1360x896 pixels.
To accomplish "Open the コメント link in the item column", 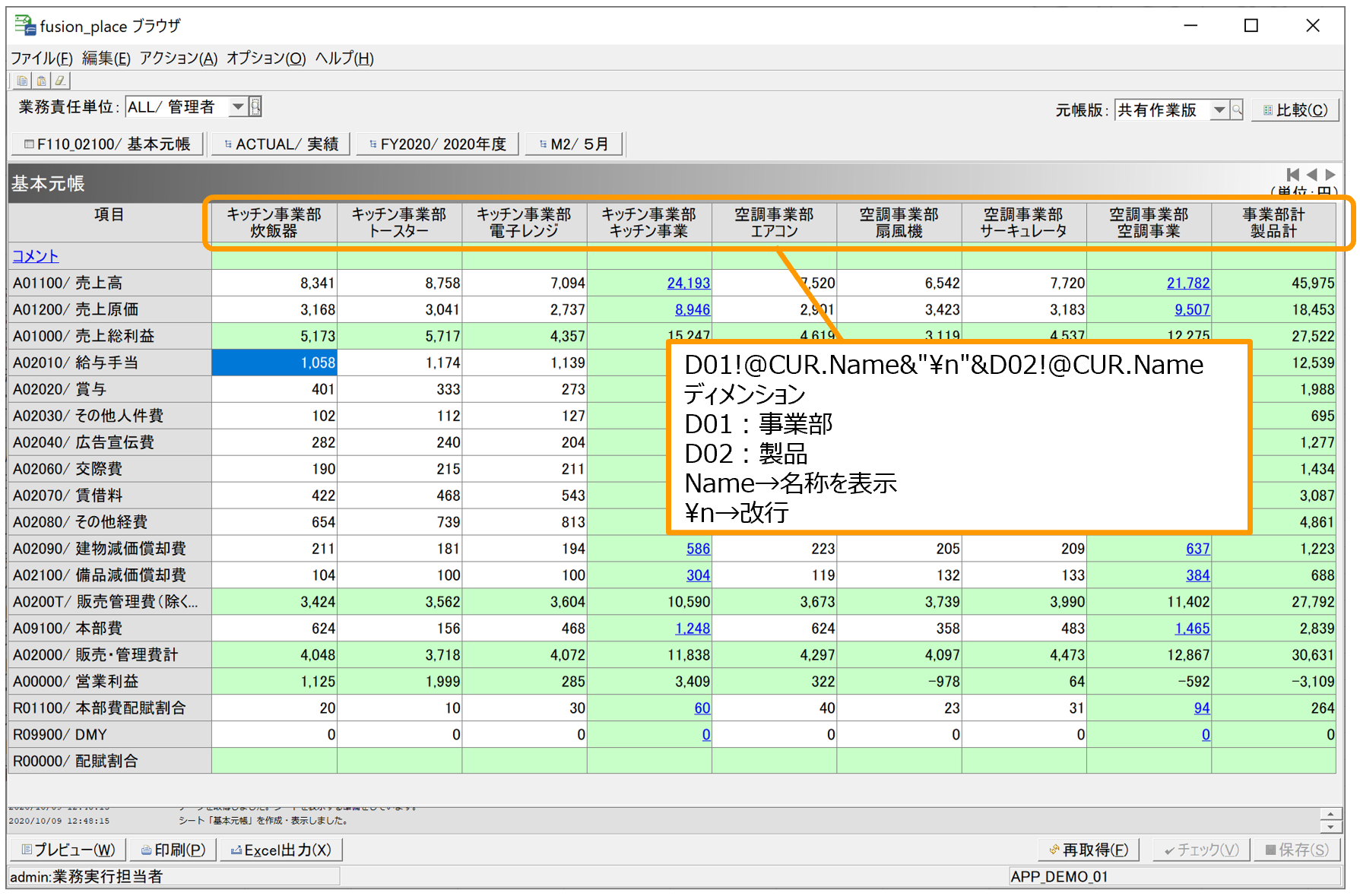I will coord(36,256).
